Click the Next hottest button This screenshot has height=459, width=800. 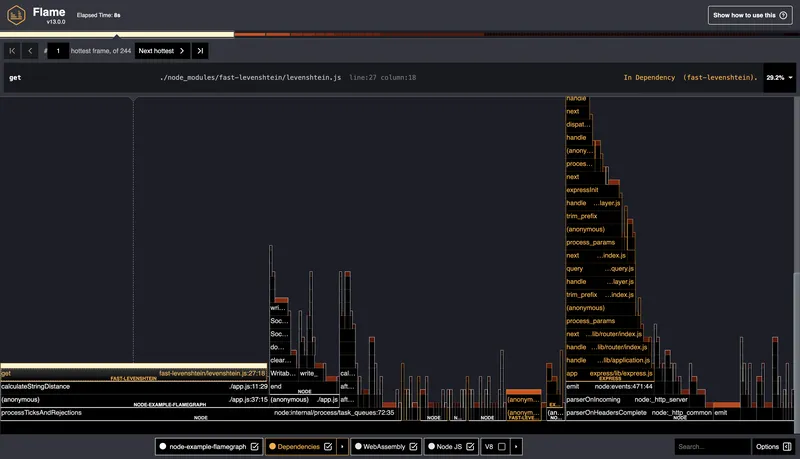pyautogui.click(x=162, y=50)
